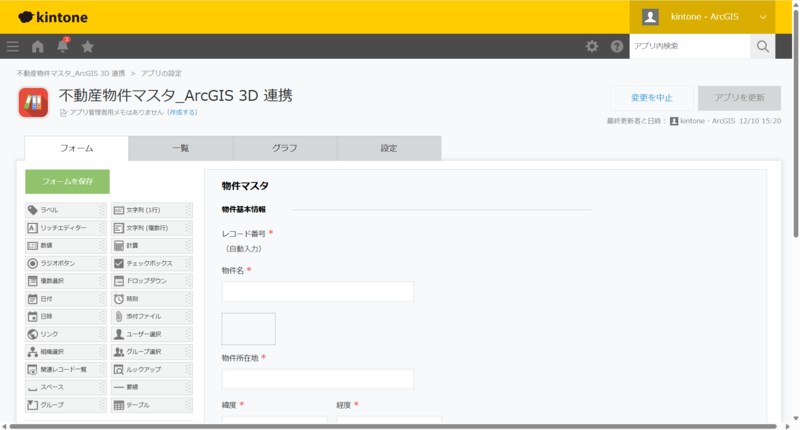The width and height of the screenshot is (800, 430).
Task: Click the vertical scrollbar
Action: pos(796,122)
